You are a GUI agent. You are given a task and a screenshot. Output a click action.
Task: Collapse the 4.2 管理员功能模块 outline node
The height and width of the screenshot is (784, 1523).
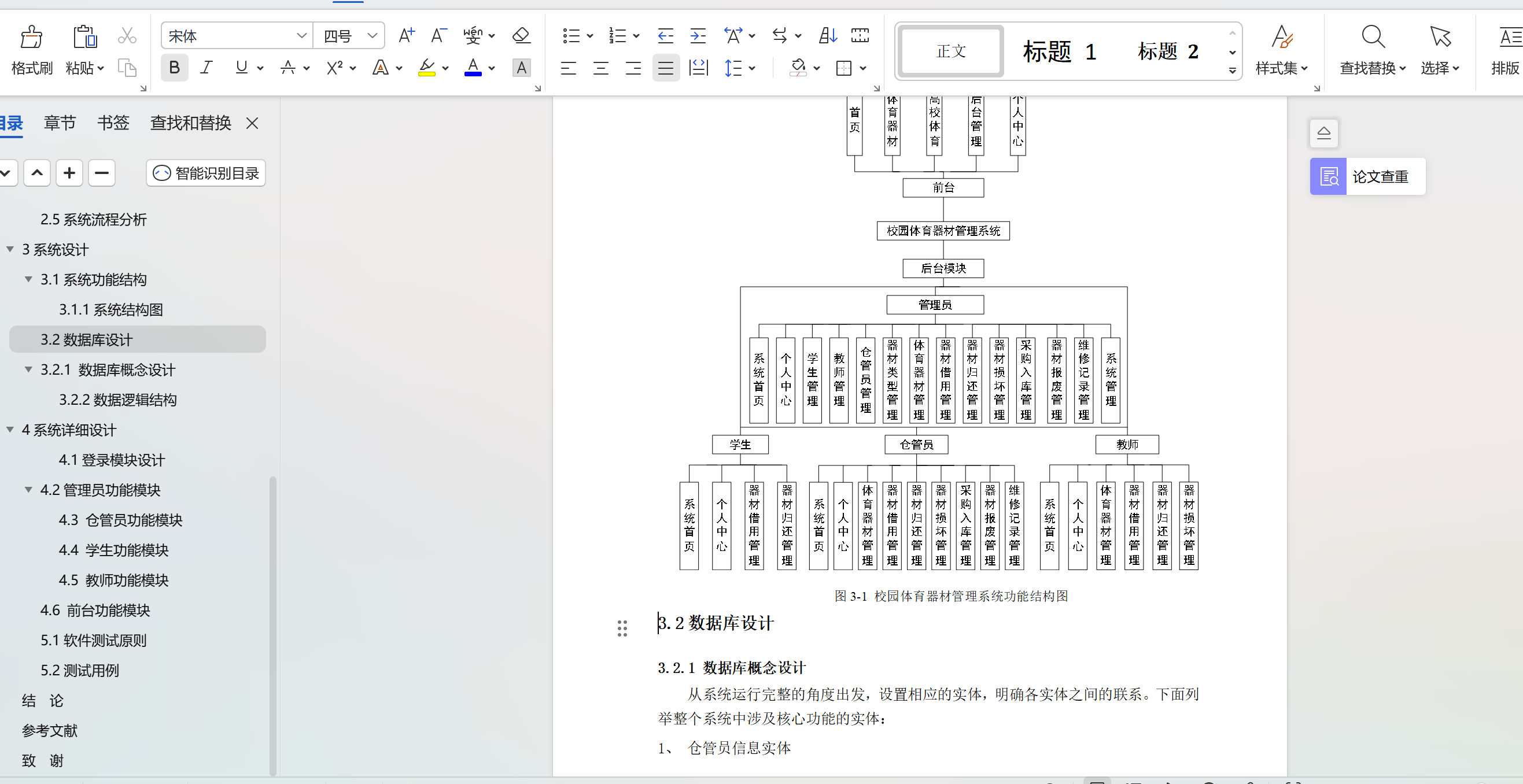(x=28, y=490)
